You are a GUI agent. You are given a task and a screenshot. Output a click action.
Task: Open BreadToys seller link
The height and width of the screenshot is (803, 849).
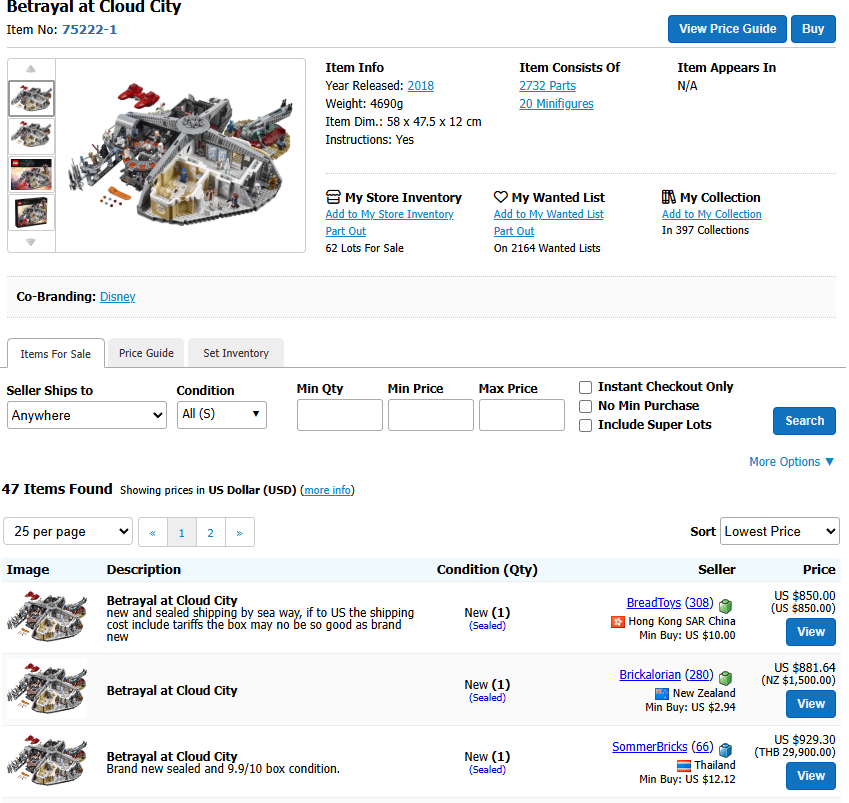pyautogui.click(x=654, y=603)
